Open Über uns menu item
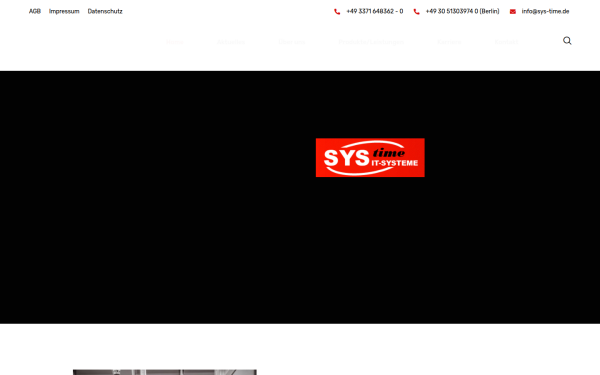This screenshot has height=375, width=600. tap(292, 42)
